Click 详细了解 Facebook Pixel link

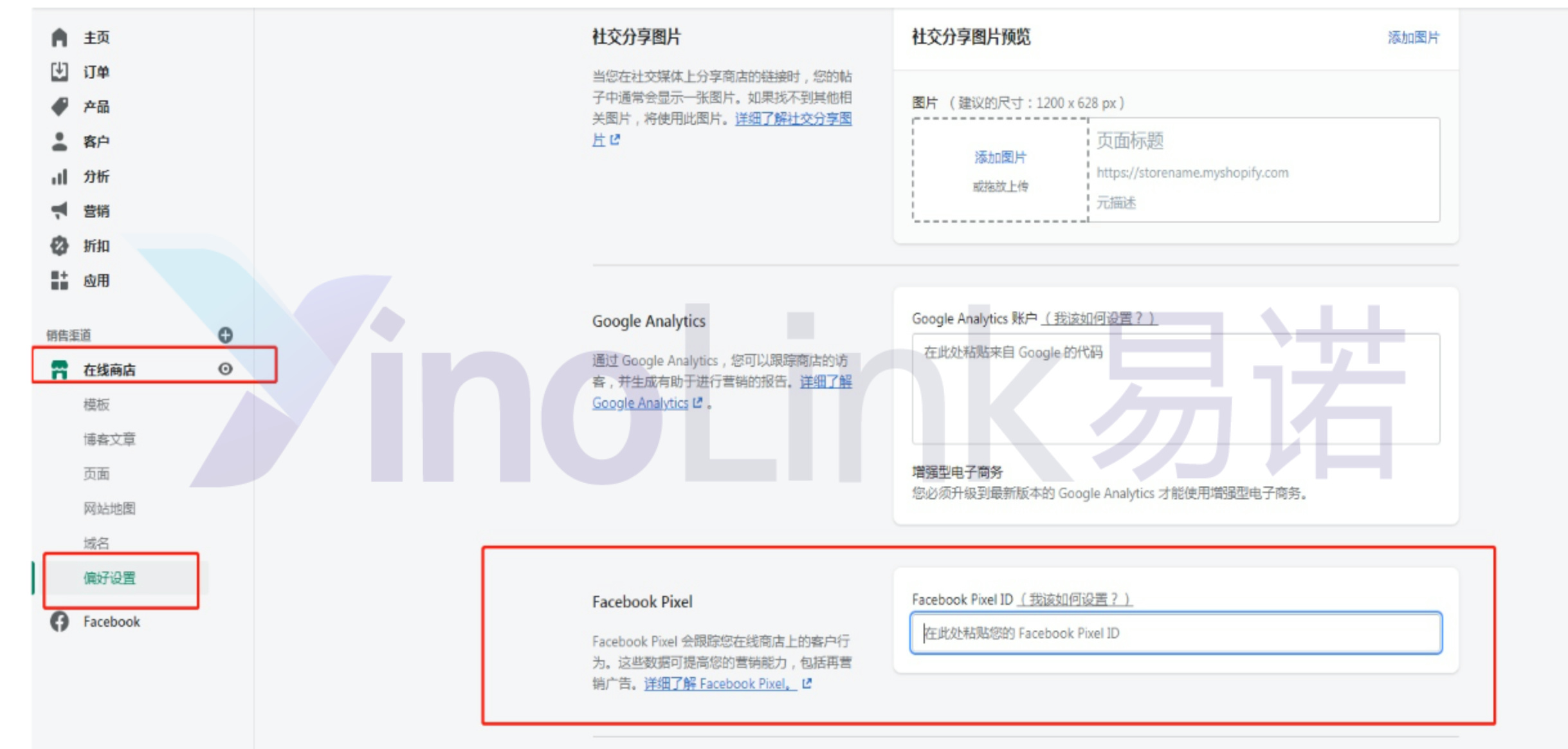pos(720,683)
